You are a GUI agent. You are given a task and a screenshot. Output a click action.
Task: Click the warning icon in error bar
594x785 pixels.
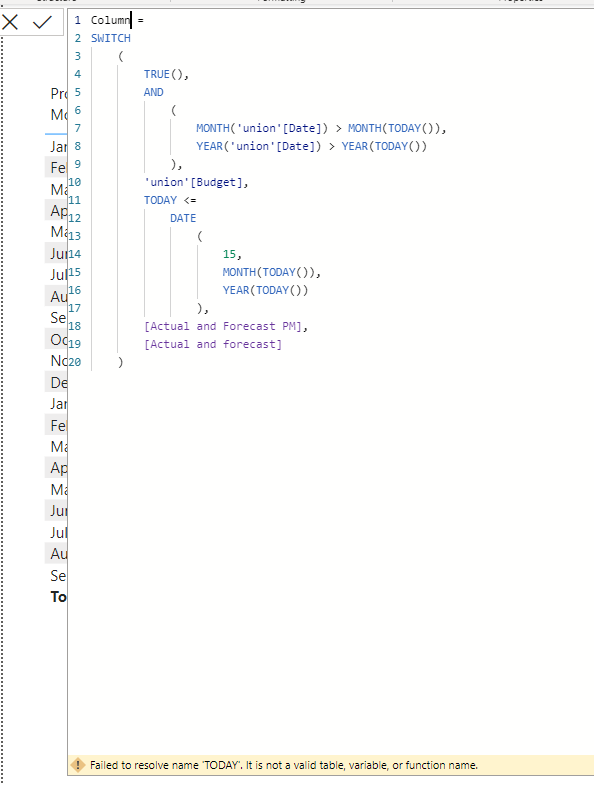[78, 765]
